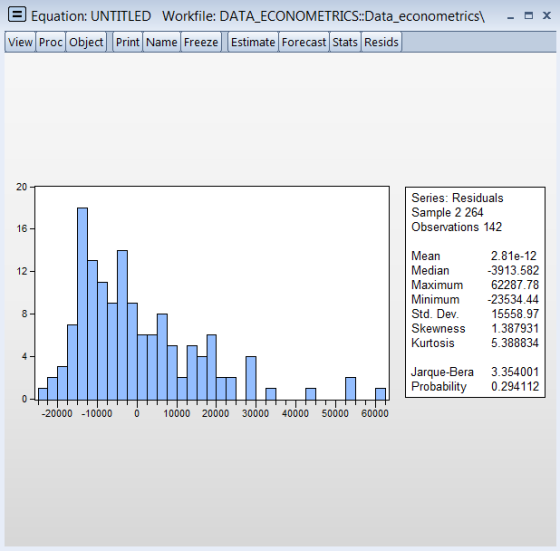Click the 'Sample 2 264' text
The image size is (560, 551).
pos(447,212)
